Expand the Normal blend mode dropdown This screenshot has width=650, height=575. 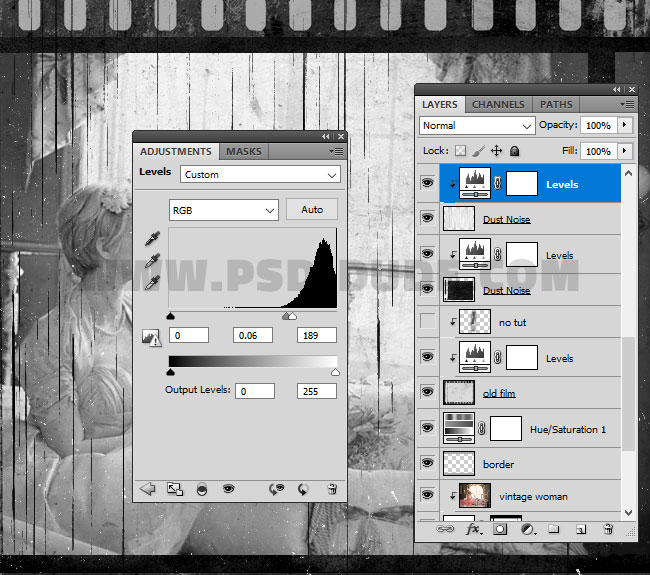coord(477,126)
